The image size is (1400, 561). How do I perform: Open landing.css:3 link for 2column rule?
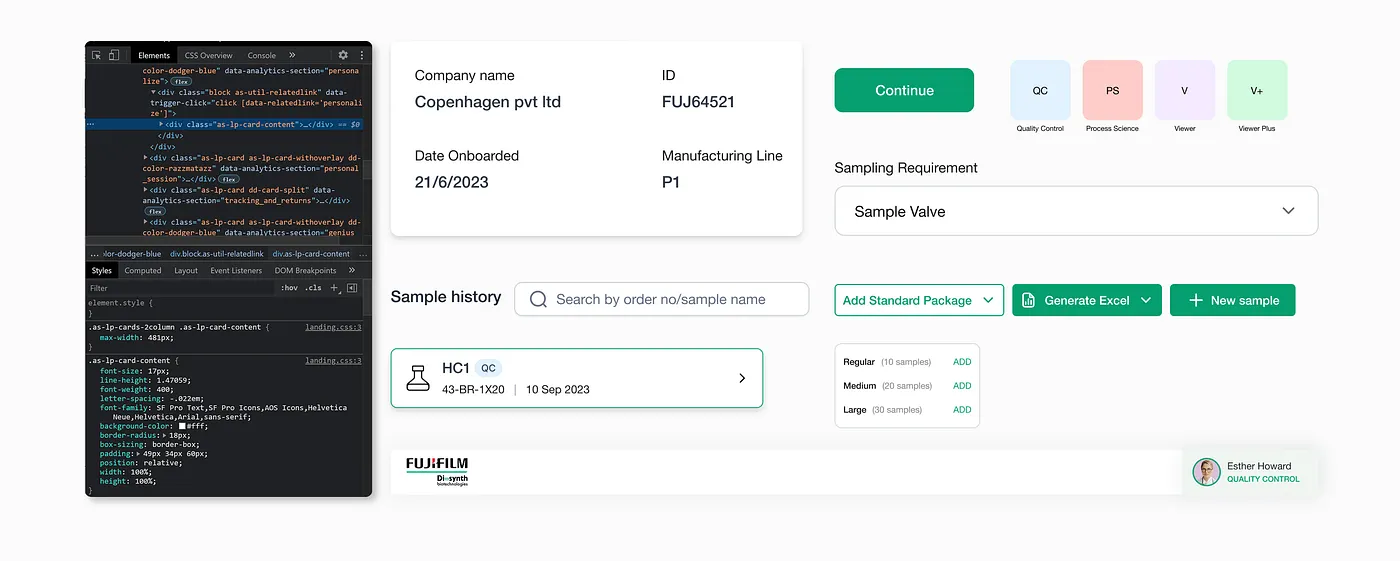tap(333, 327)
